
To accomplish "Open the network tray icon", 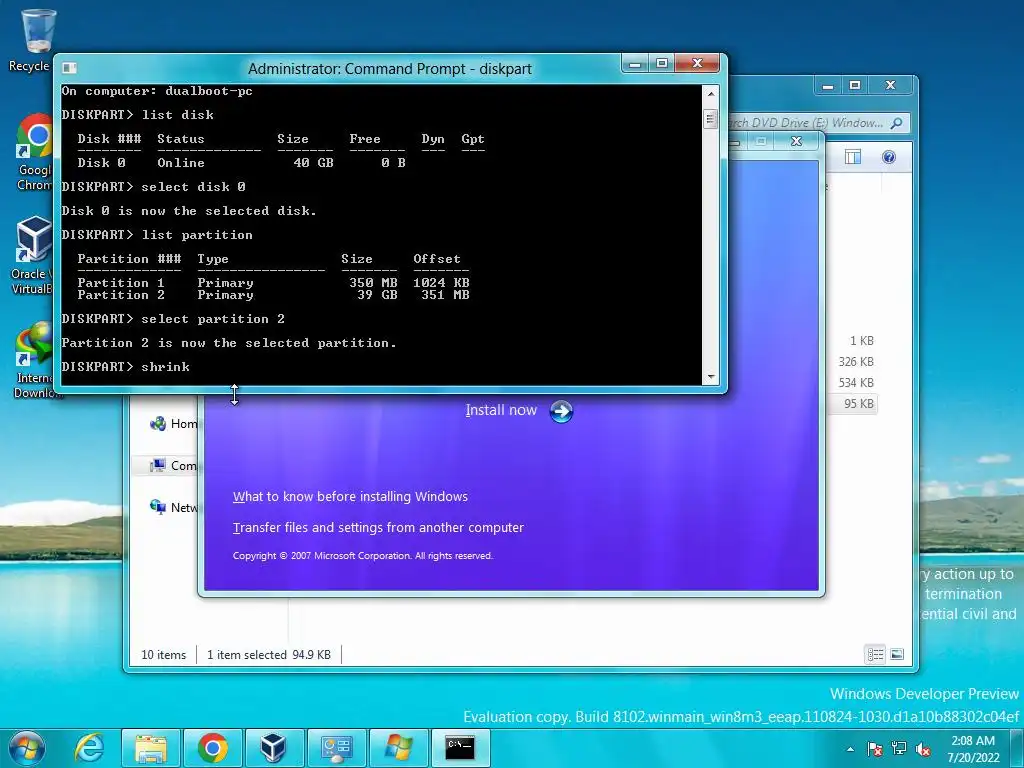I will 899,749.
